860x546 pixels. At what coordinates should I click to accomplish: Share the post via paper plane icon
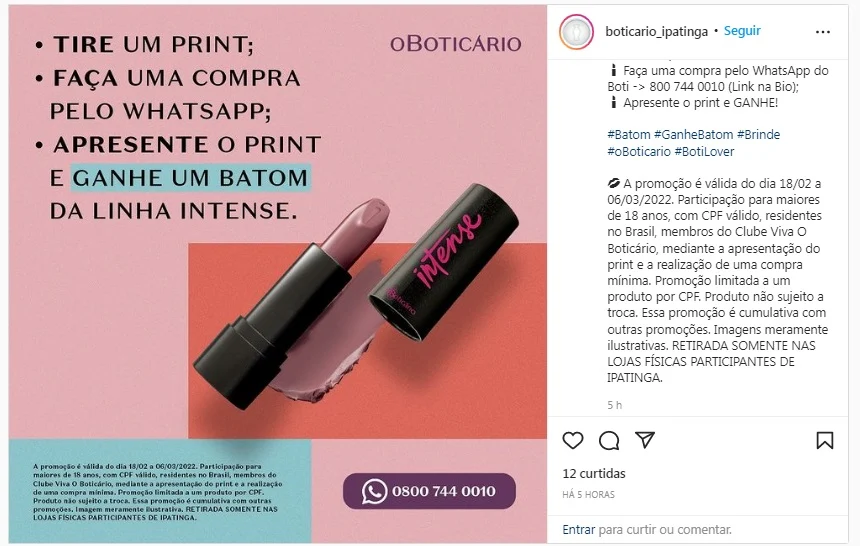pyautogui.click(x=645, y=440)
